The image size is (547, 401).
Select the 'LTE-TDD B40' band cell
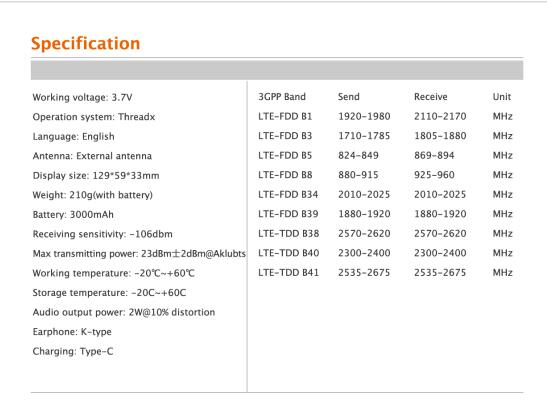pyautogui.click(x=289, y=253)
